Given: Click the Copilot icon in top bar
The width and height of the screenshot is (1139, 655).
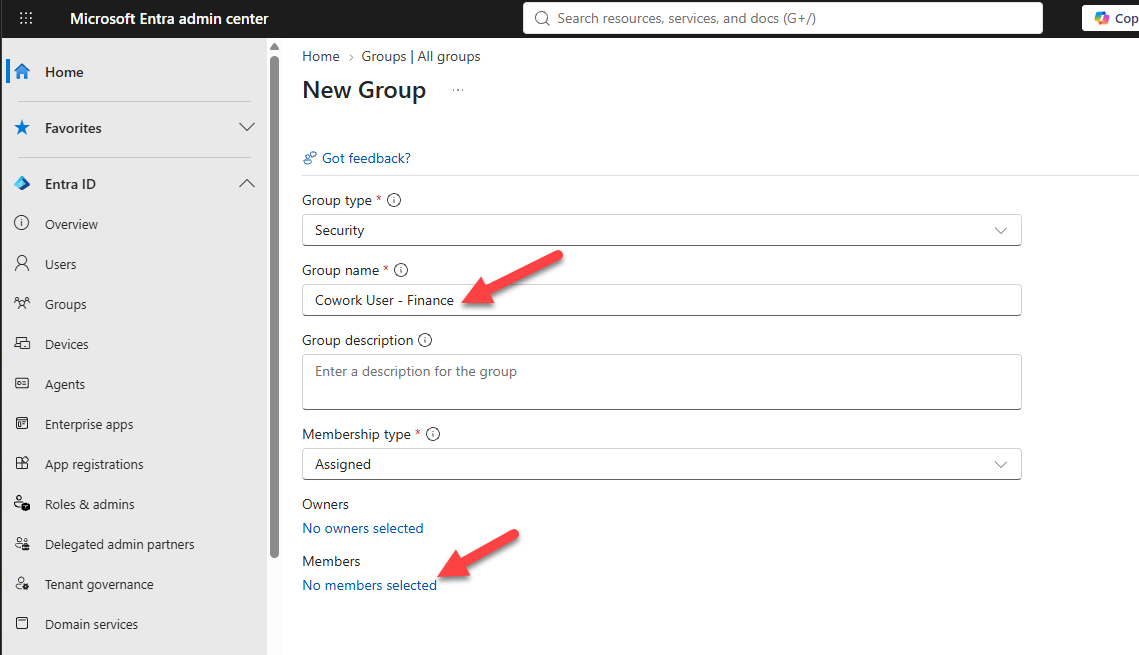Looking at the screenshot, I should pyautogui.click(x=1102, y=18).
